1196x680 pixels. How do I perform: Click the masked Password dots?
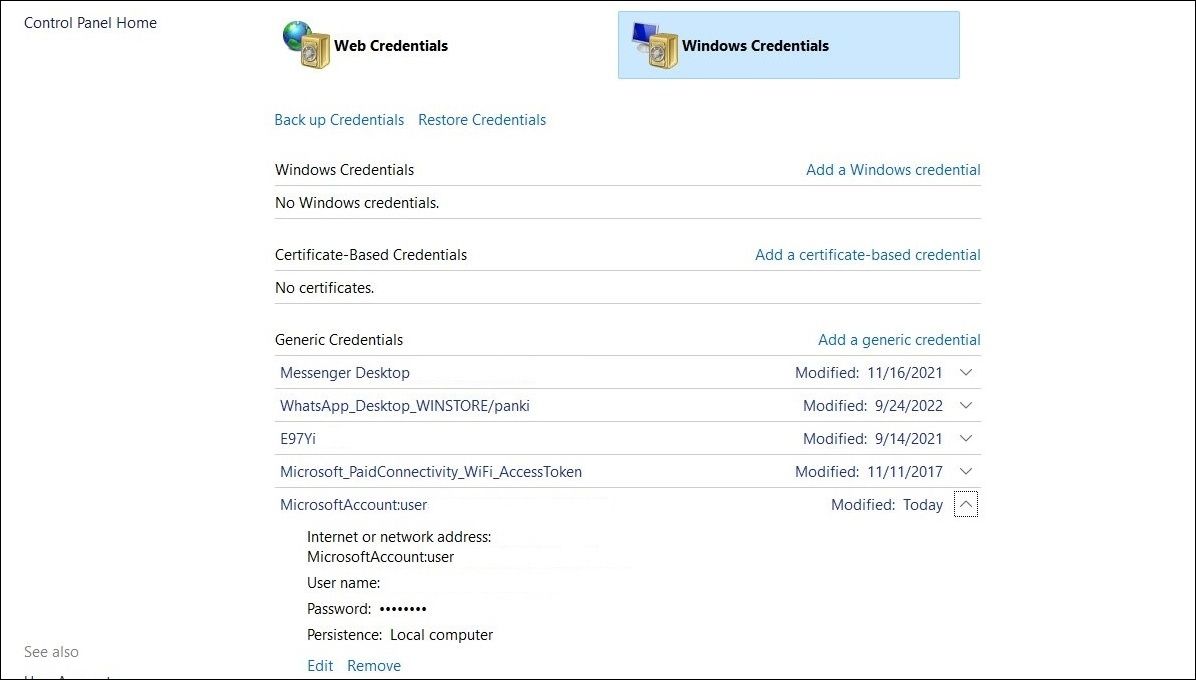coord(403,608)
